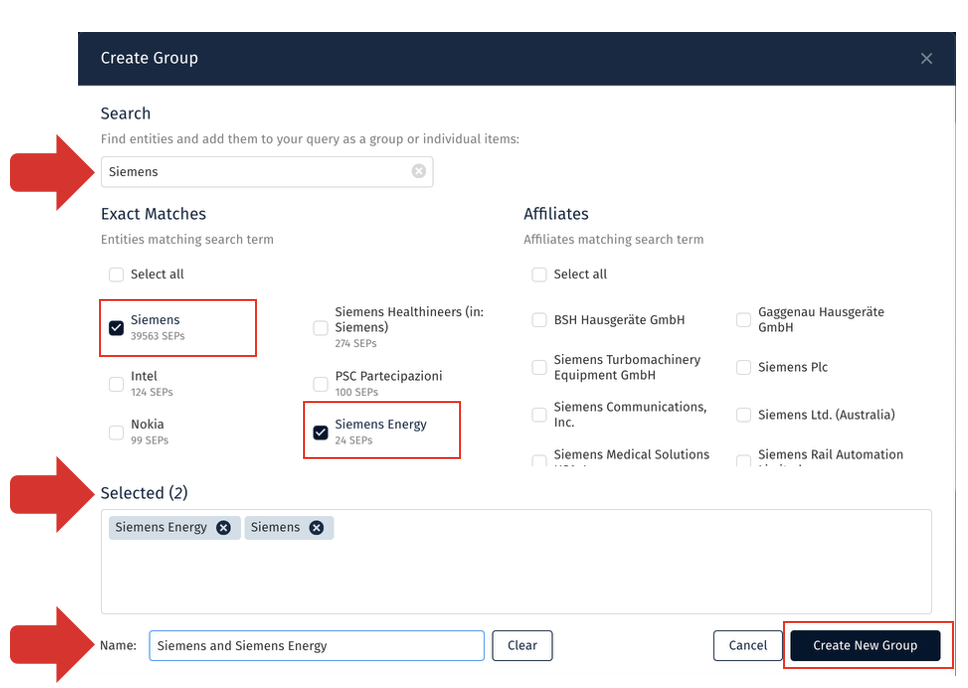Check Siemens Healthineers (in: Siemens) box
This screenshot has width=968, height=688.
pos(320,328)
